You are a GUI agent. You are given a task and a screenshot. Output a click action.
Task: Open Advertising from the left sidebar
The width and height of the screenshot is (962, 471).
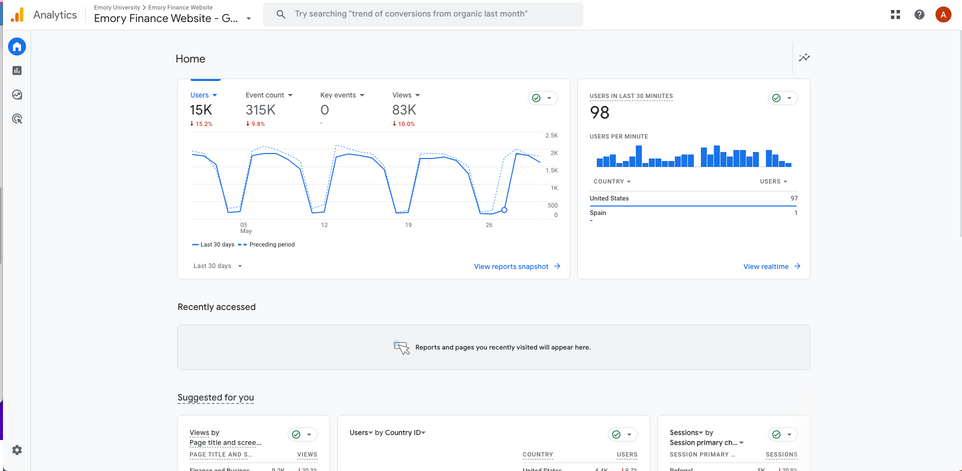point(17,119)
